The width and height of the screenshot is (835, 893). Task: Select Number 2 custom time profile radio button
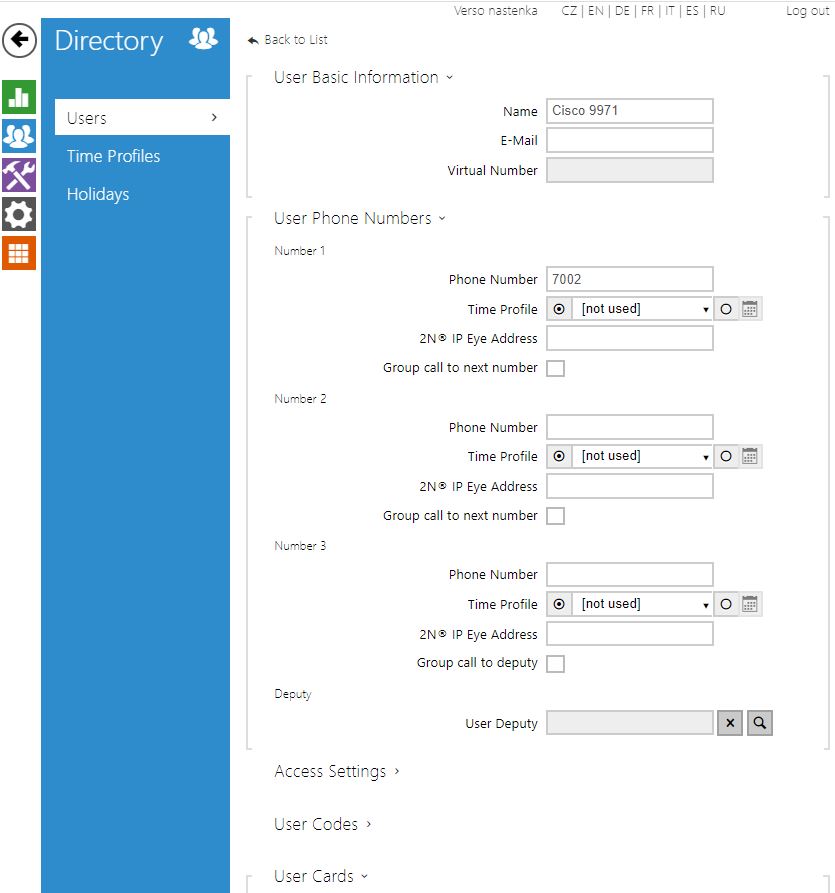(726, 457)
